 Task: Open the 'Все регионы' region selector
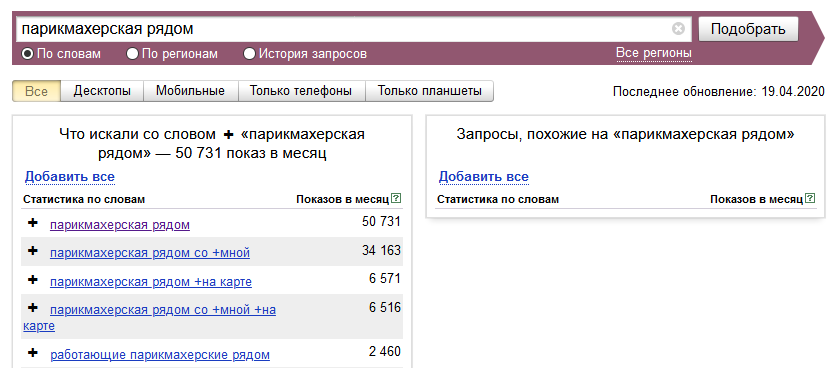tap(654, 53)
